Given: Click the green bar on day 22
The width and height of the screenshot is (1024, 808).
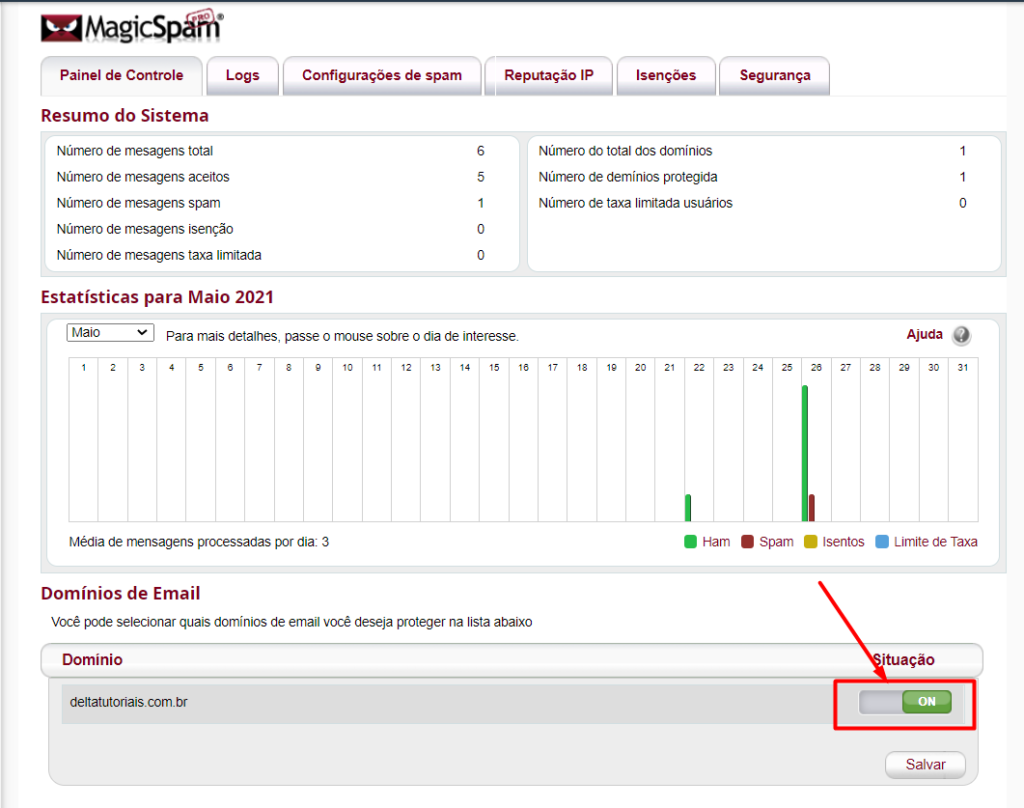Looking at the screenshot, I should point(688,507).
